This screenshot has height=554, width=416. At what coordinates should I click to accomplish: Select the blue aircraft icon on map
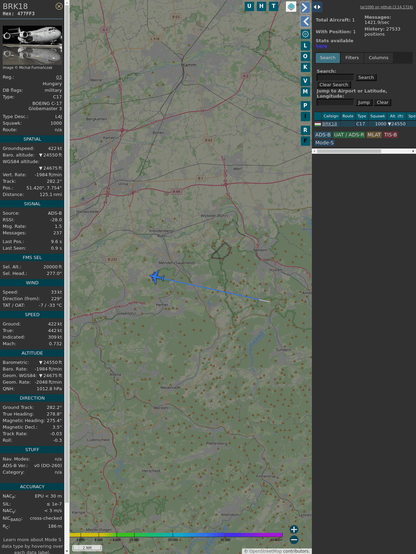point(157,277)
